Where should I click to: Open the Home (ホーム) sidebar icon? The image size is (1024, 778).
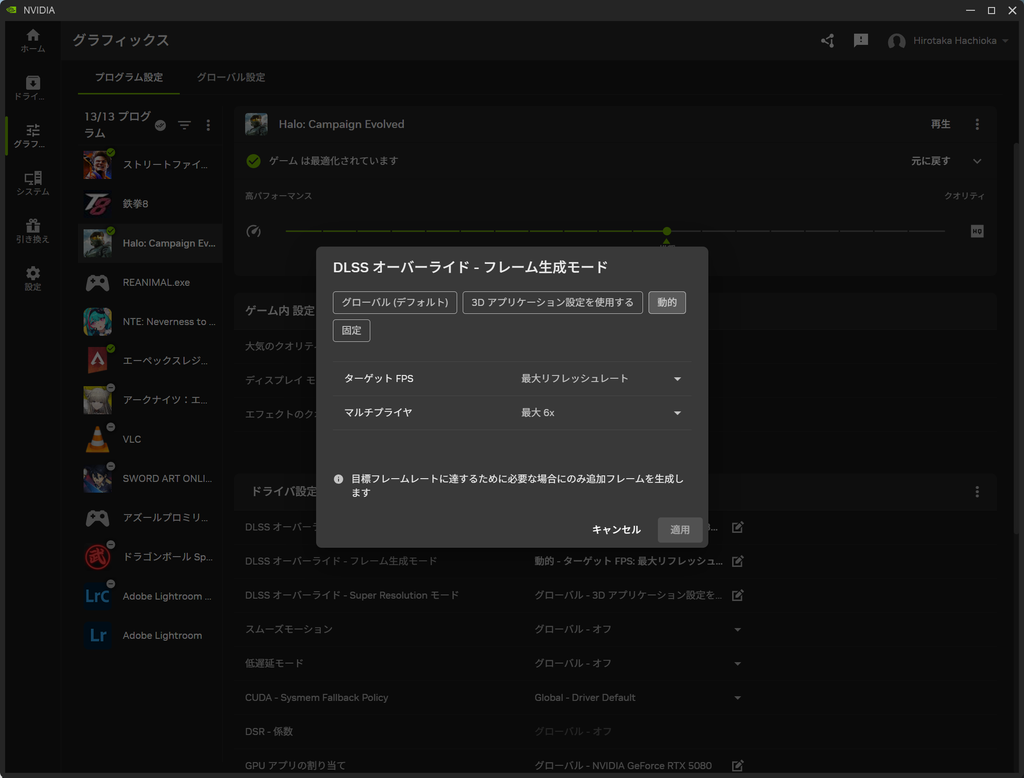33,41
